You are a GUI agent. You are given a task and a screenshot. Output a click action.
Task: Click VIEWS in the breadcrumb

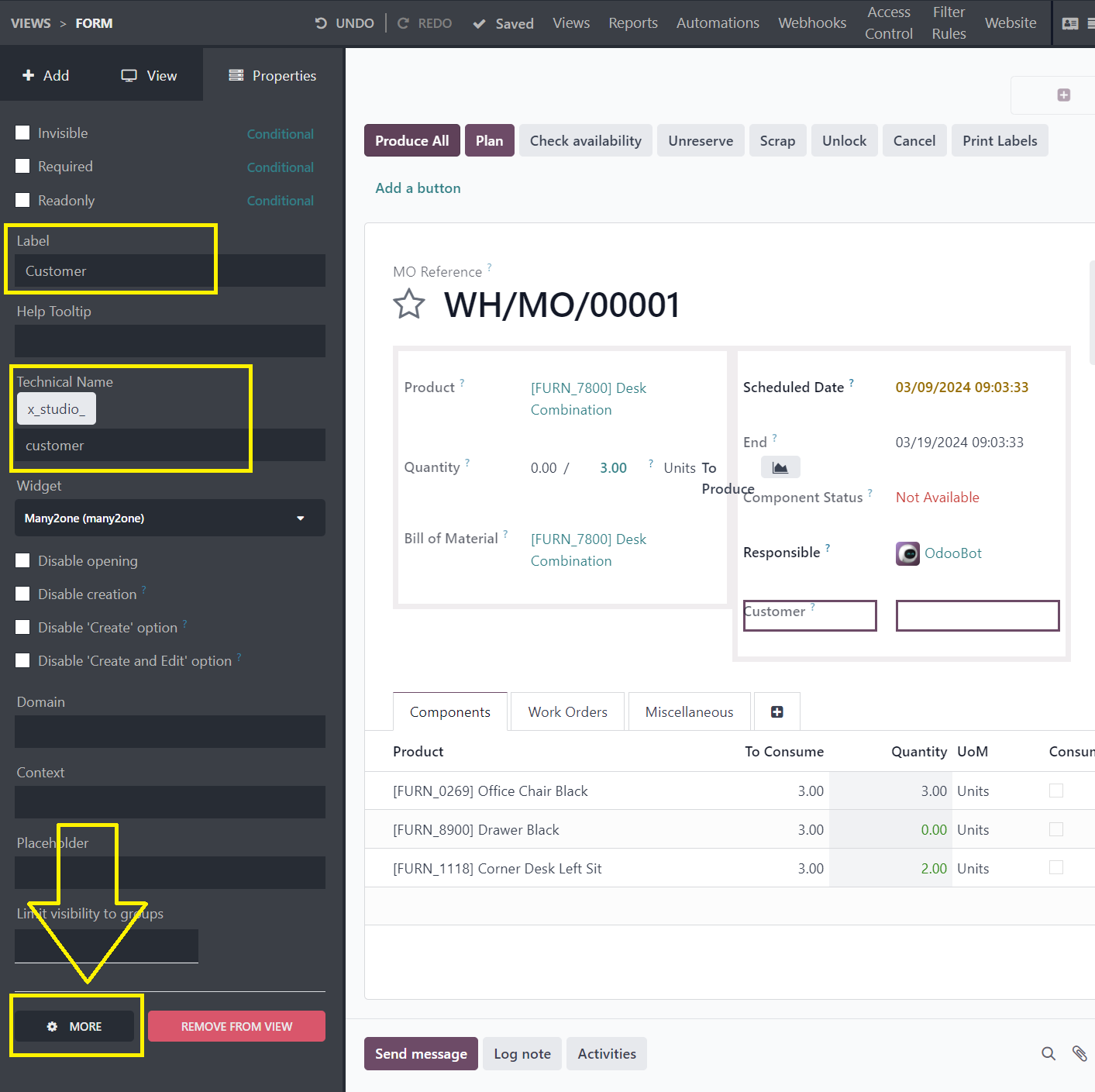coord(31,23)
